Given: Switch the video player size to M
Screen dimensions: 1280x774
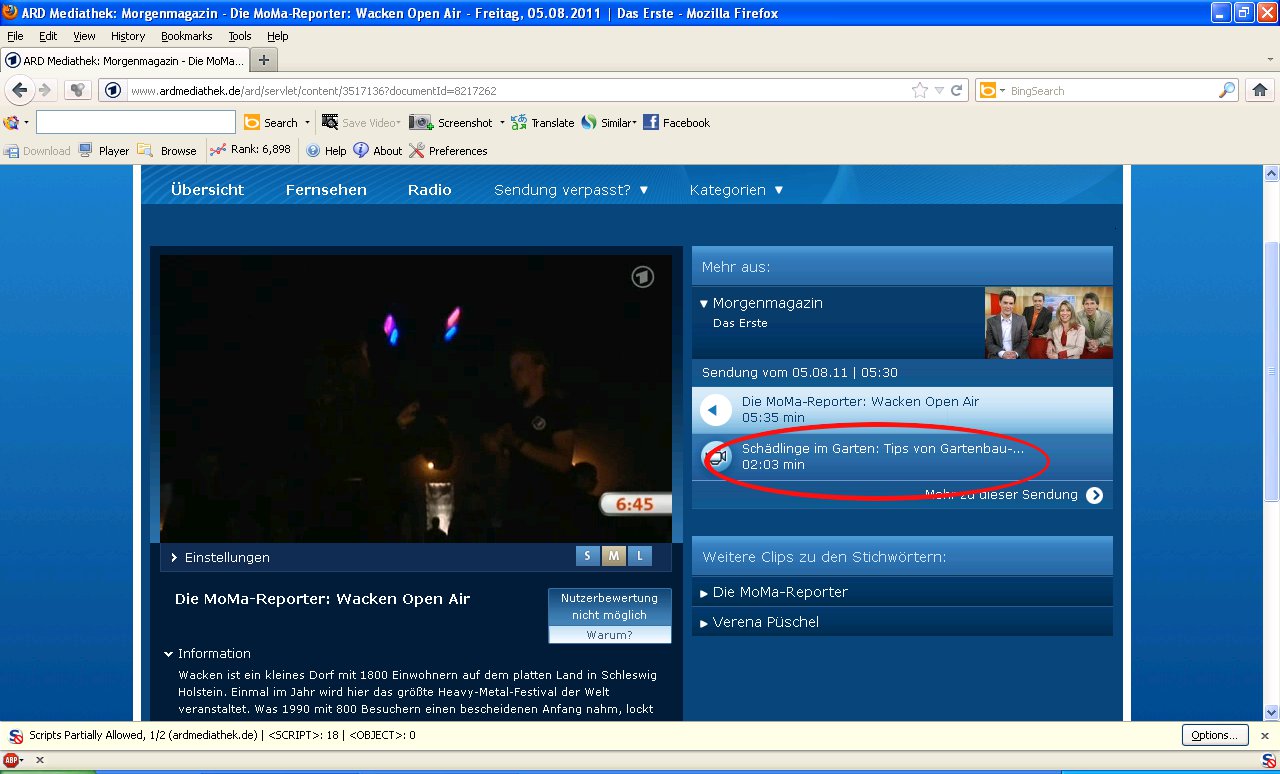Looking at the screenshot, I should (612, 556).
